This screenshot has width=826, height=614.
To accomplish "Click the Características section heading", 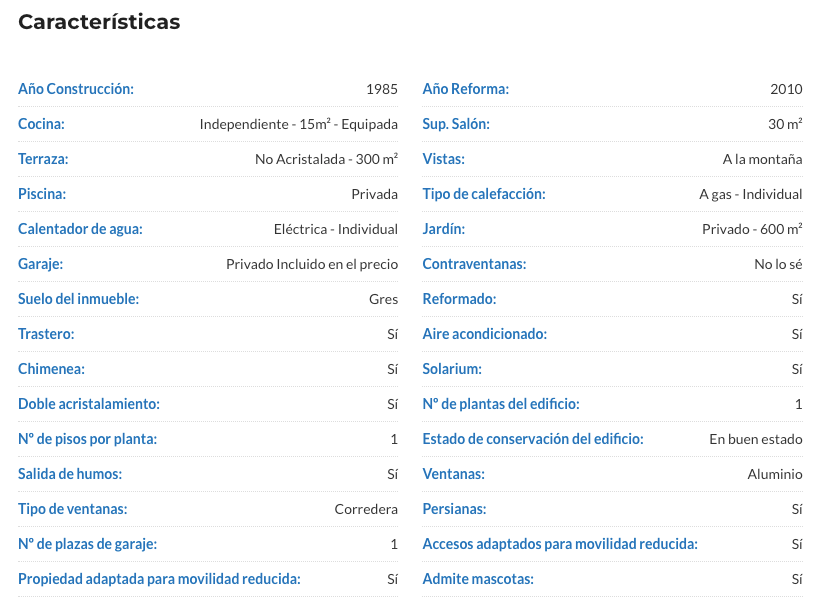I will 99,22.
